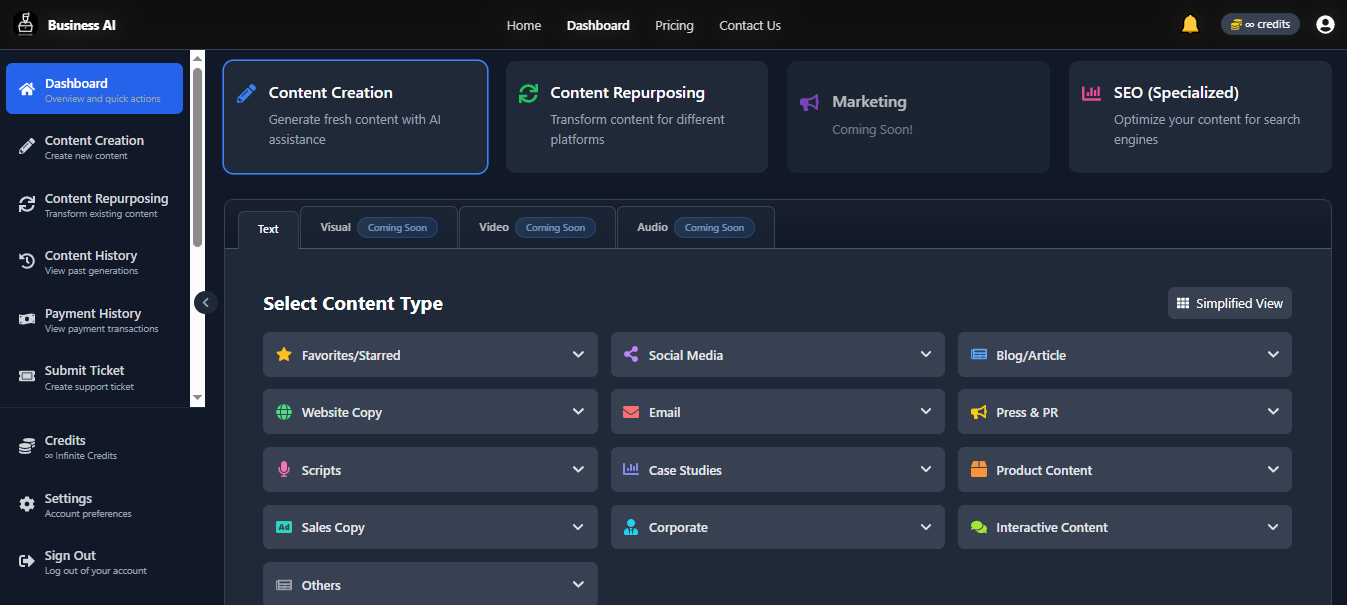Open the Content Repurposing card title
Viewport: 1347px width, 605px height.
(x=627, y=93)
